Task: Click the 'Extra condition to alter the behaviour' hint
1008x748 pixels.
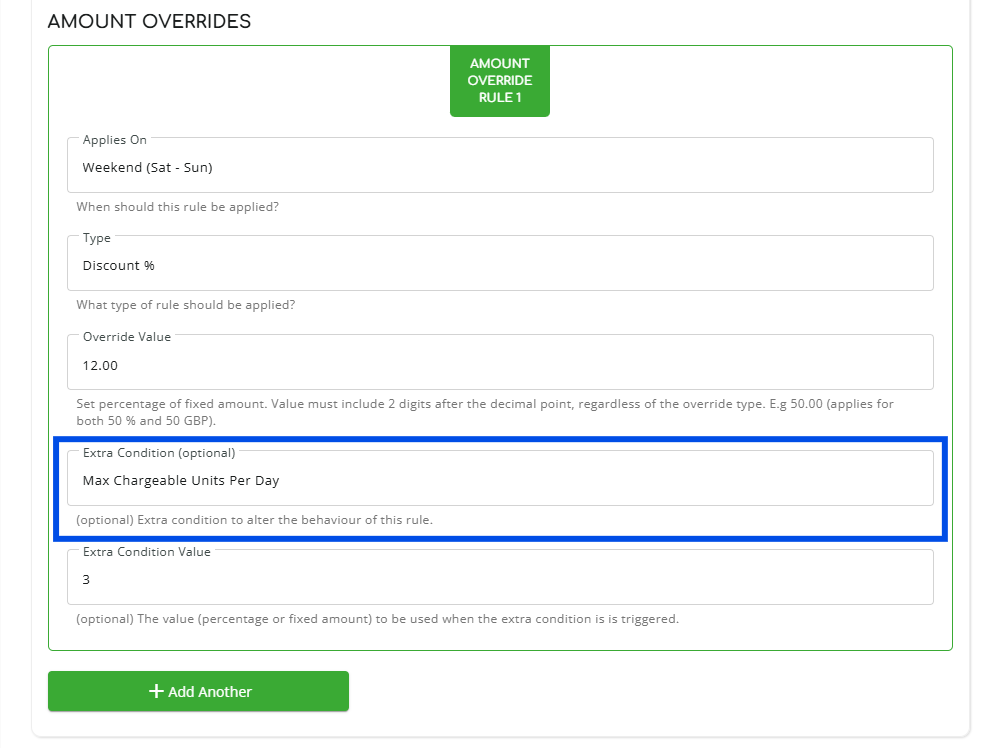Action: point(255,520)
